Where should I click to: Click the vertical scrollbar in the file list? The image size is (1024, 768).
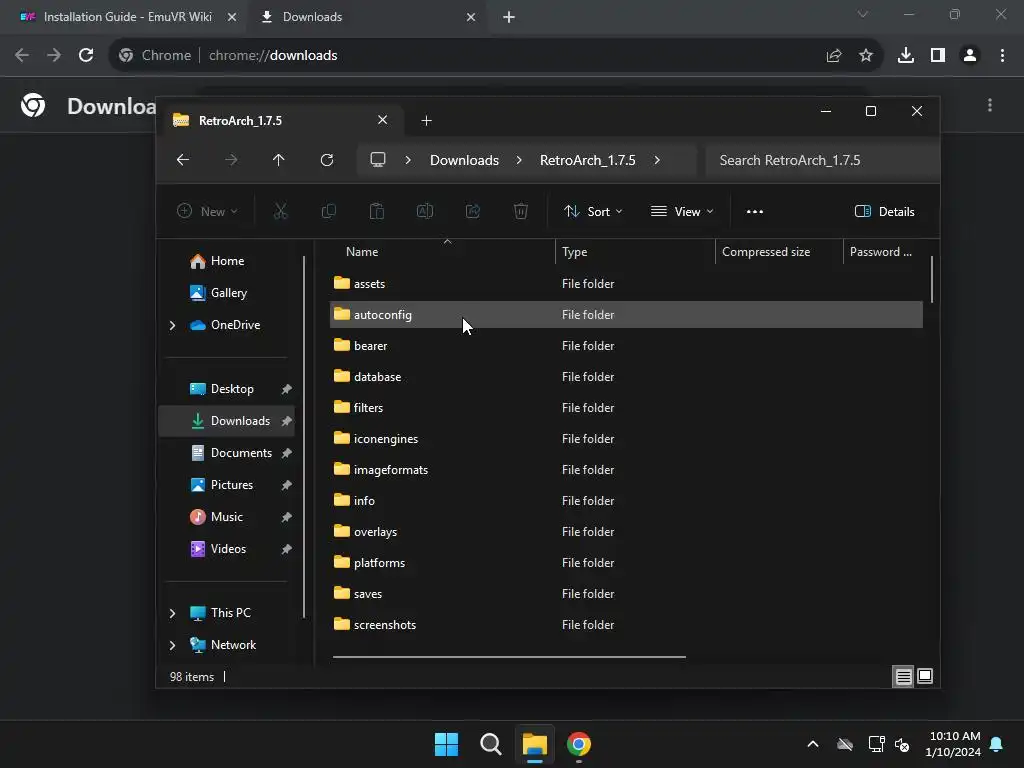pos(932,280)
